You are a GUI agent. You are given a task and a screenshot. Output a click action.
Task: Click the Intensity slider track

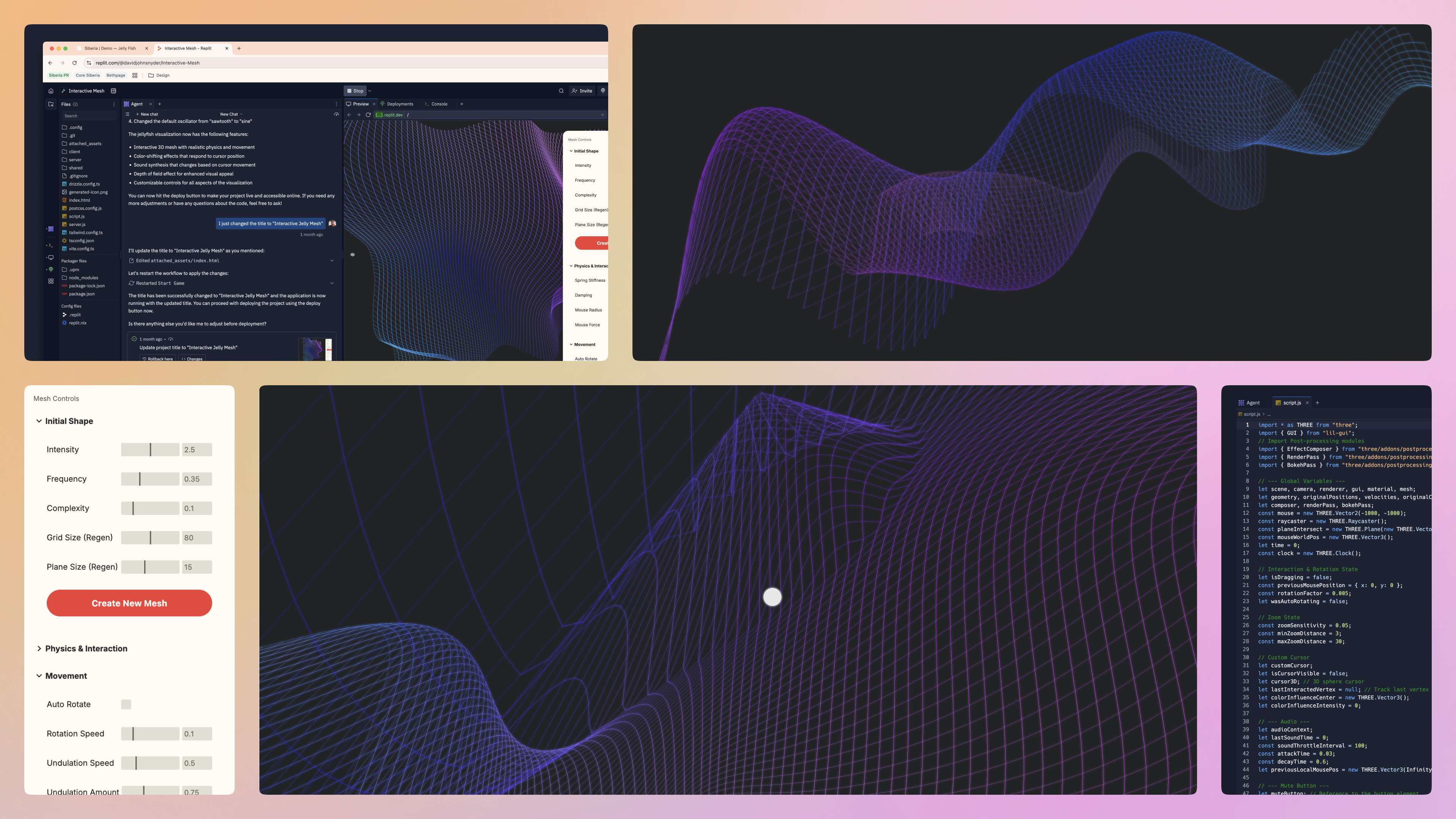pos(150,449)
